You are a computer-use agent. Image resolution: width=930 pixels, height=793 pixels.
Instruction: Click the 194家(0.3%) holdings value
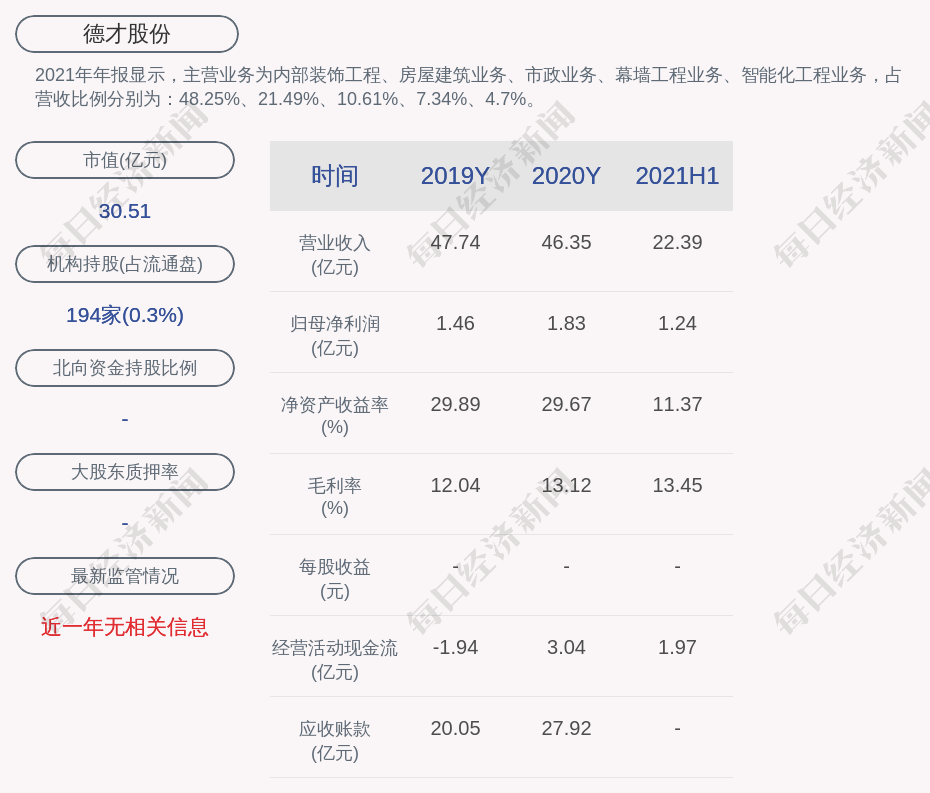tap(125, 315)
